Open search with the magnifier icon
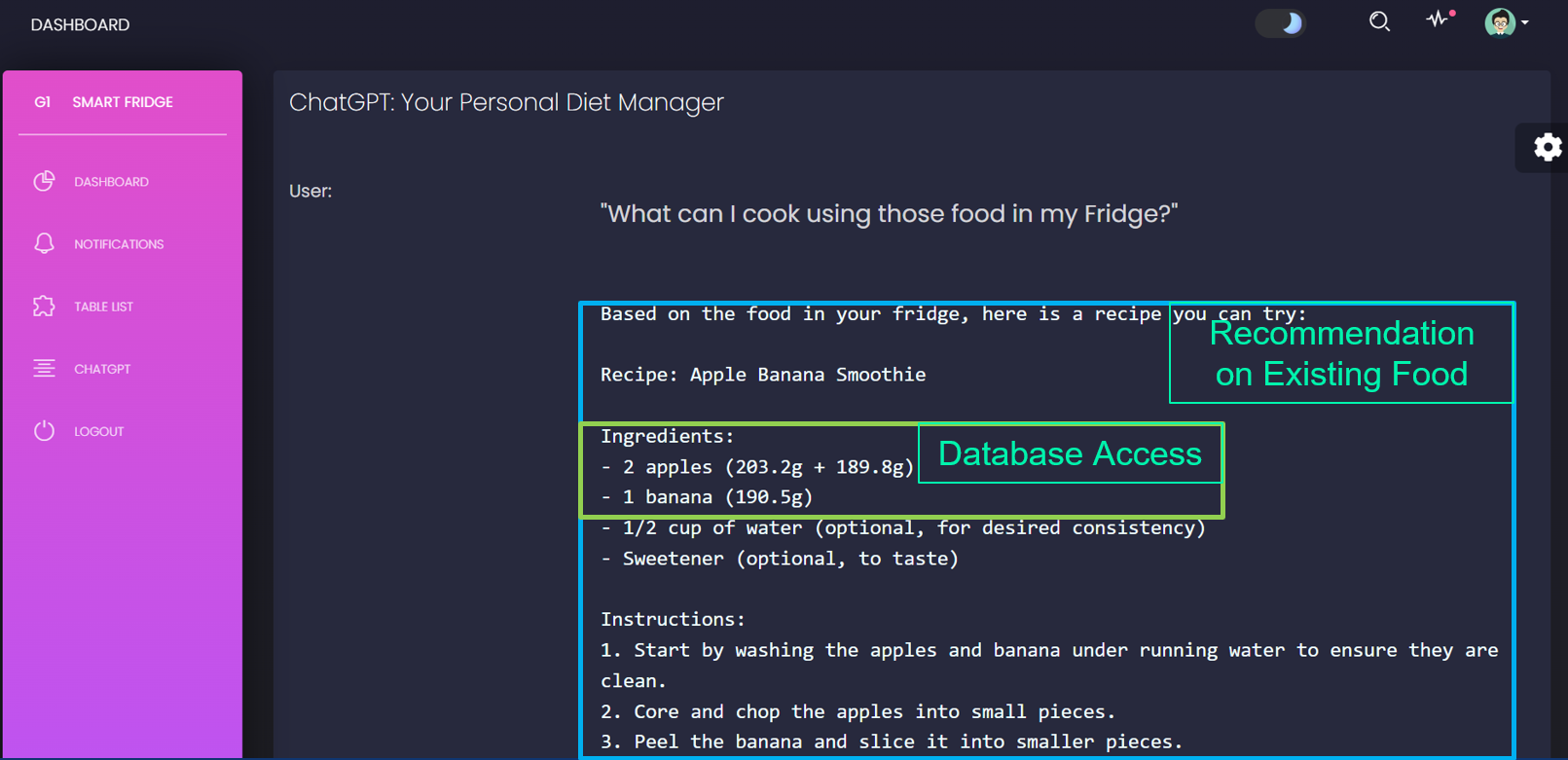Image resolution: width=1568 pixels, height=760 pixels. [x=1378, y=21]
